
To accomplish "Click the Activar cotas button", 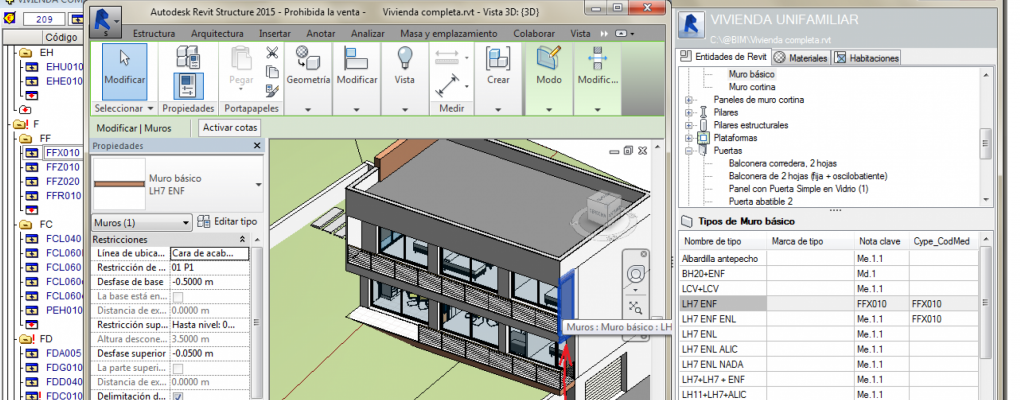I will [230, 128].
